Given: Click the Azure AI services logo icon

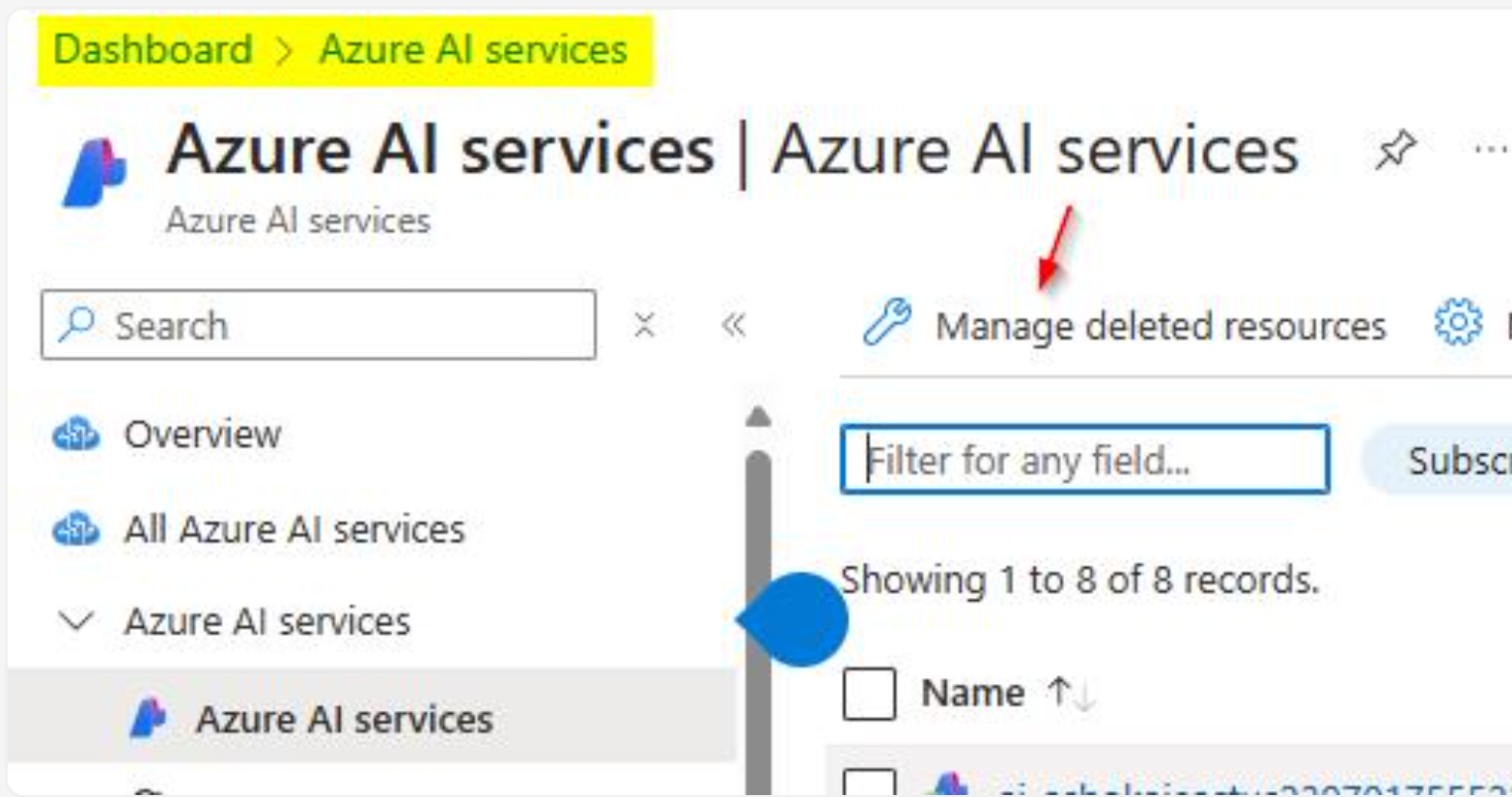Looking at the screenshot, I should coord(95,173).
